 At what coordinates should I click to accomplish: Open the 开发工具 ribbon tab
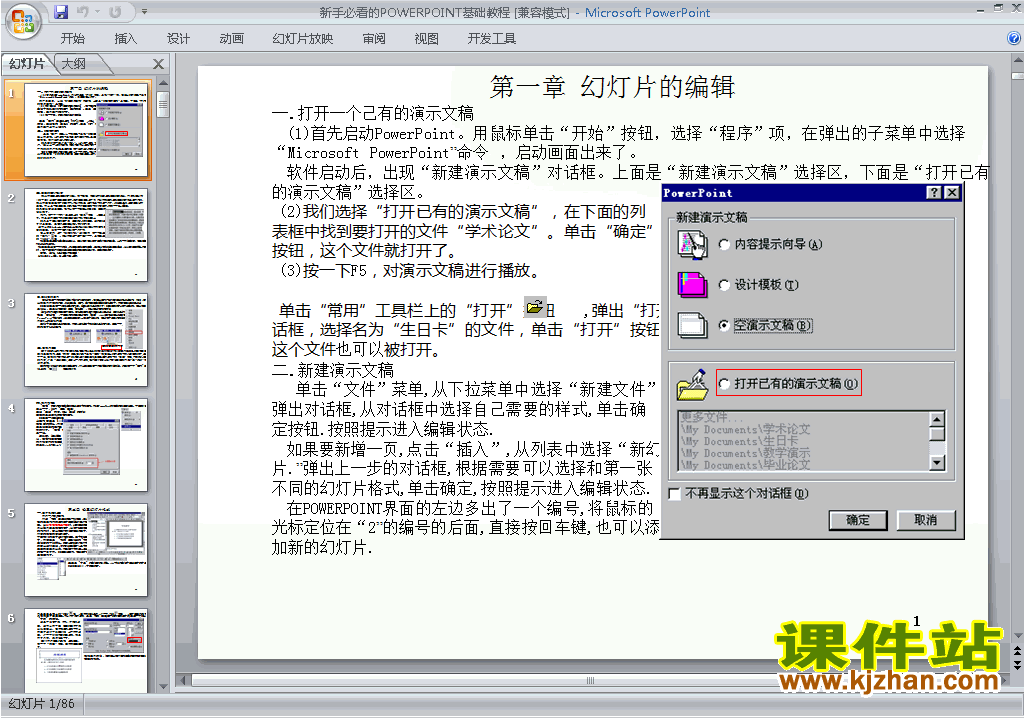tap(492, 39)
